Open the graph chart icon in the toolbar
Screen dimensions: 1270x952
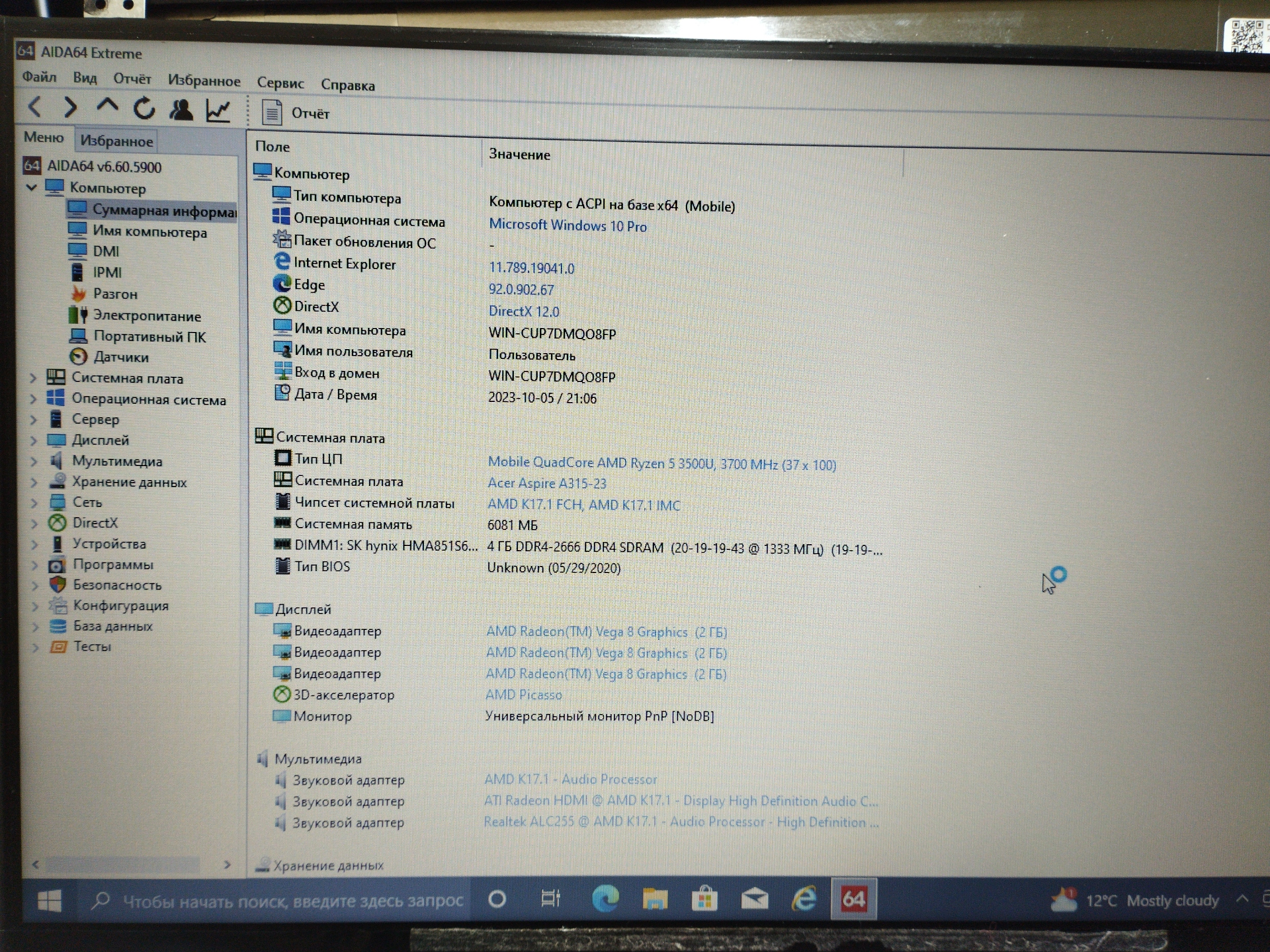coord(218,110)
